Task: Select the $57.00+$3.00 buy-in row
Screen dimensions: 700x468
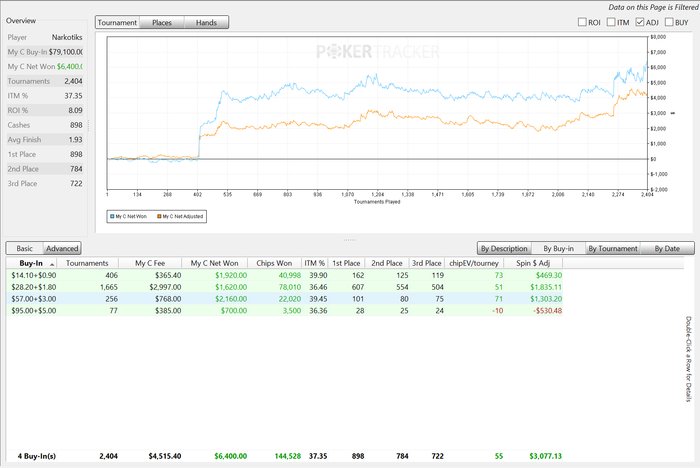Action: tap(35, 299)
